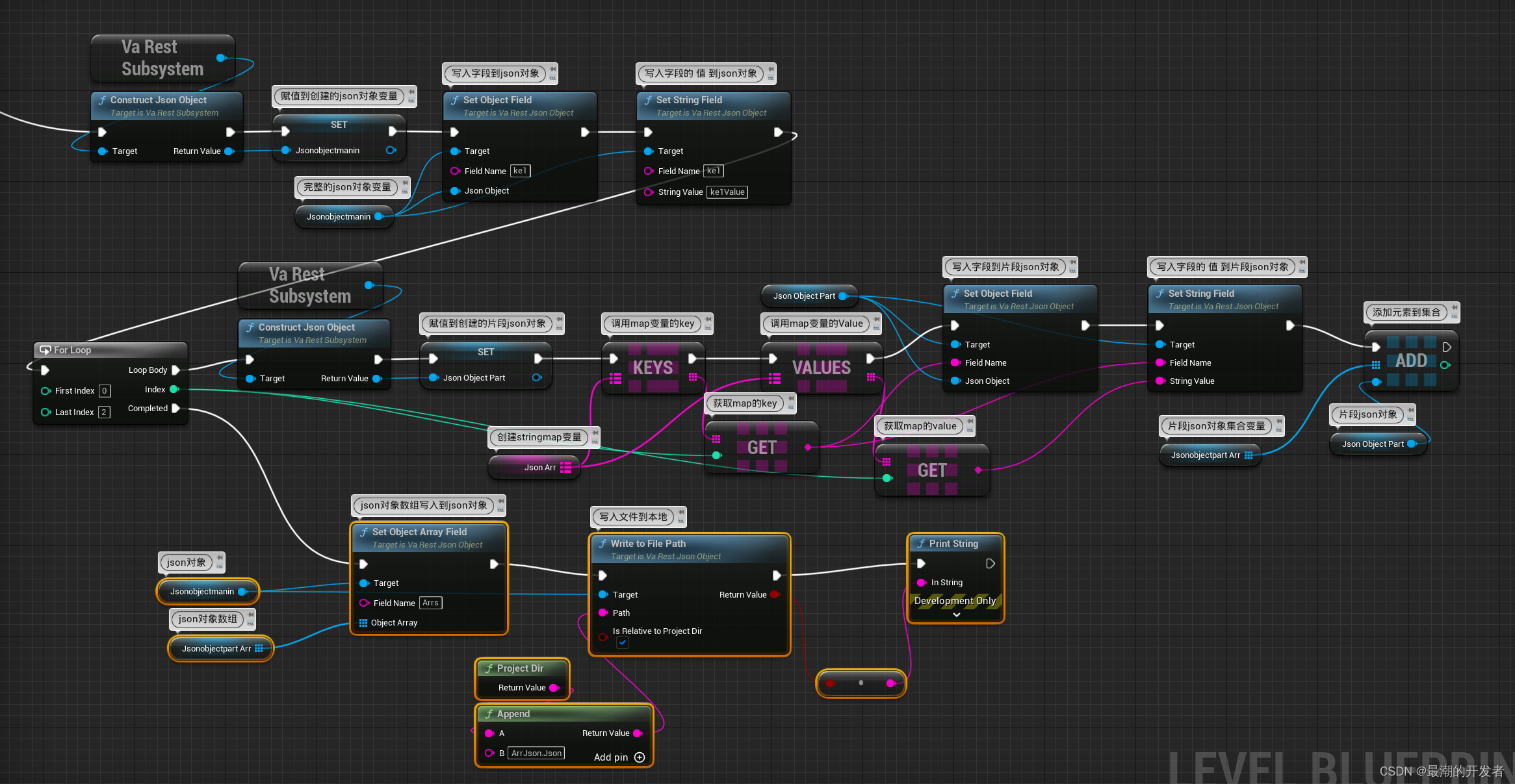Click the Jsonobjectmanin SET output pin
Screen dimensions: 1515x784
(391, 150)
